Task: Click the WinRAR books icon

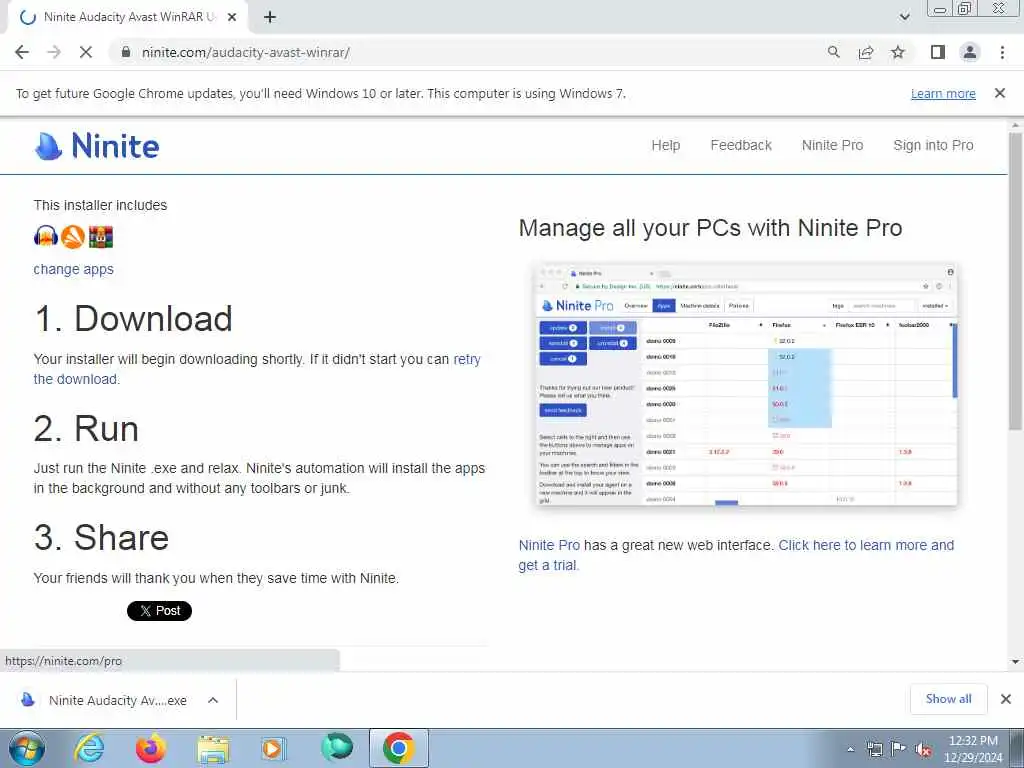Action: pyautogui.click(x=101, y=236)
